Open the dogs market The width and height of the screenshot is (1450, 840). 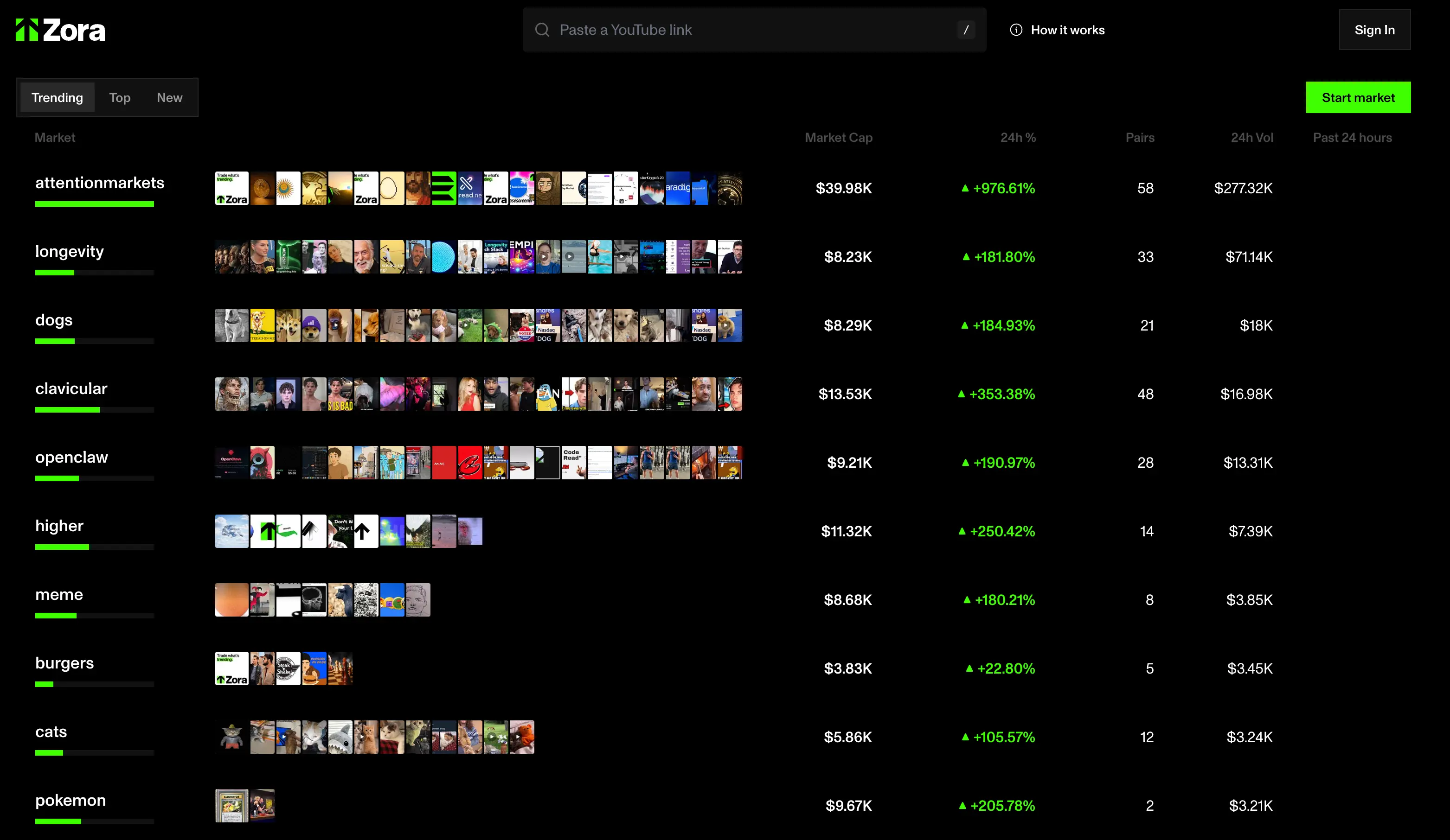[53, 320]
